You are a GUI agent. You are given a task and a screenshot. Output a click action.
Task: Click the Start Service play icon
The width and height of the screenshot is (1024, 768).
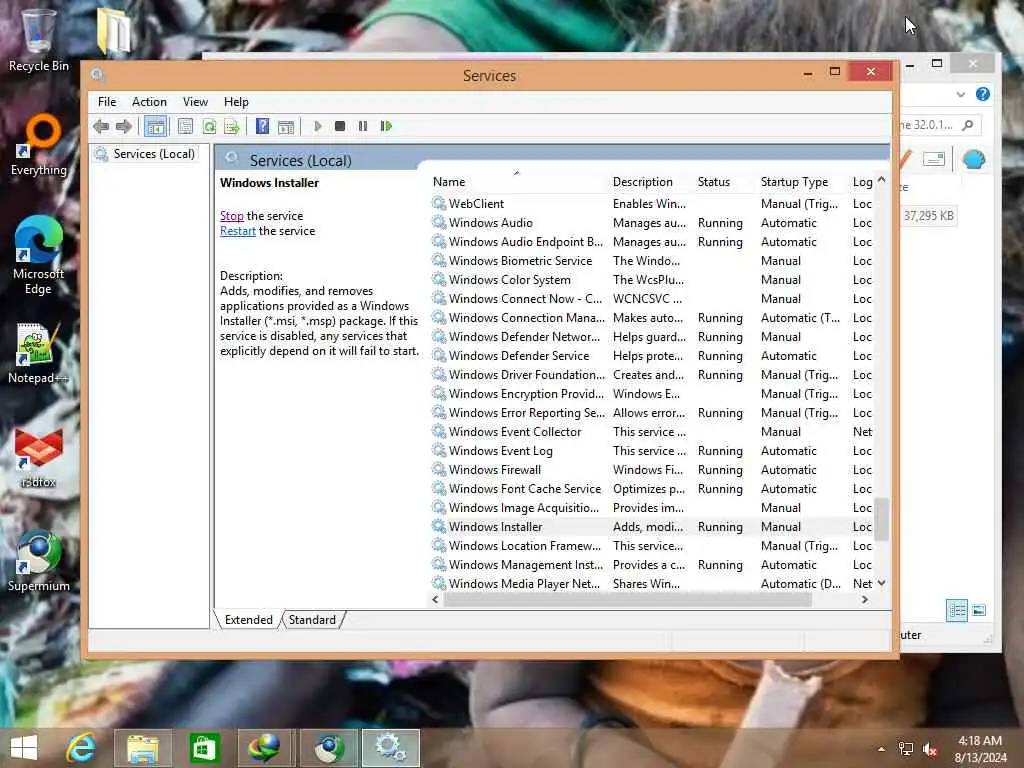pyautogui.click(x=317, y=126)
